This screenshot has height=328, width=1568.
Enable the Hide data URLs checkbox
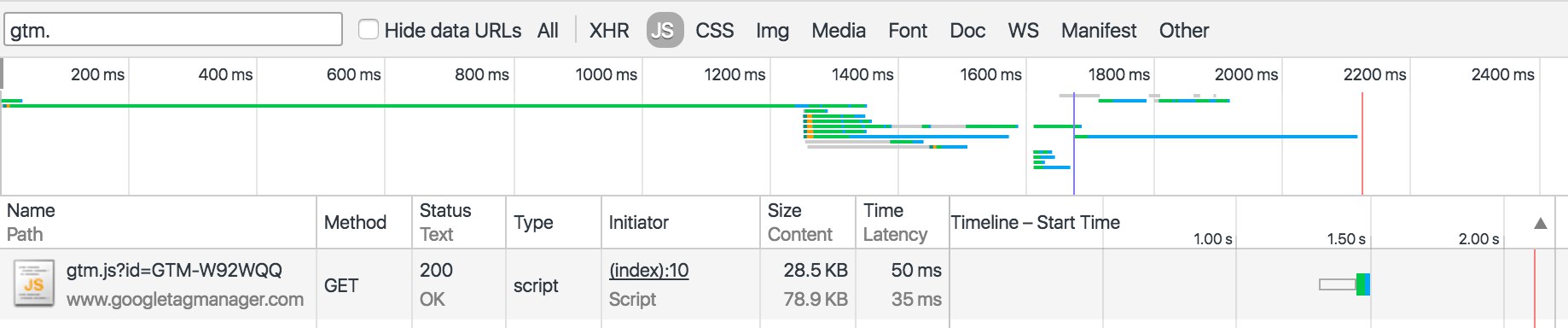point(369,29)
